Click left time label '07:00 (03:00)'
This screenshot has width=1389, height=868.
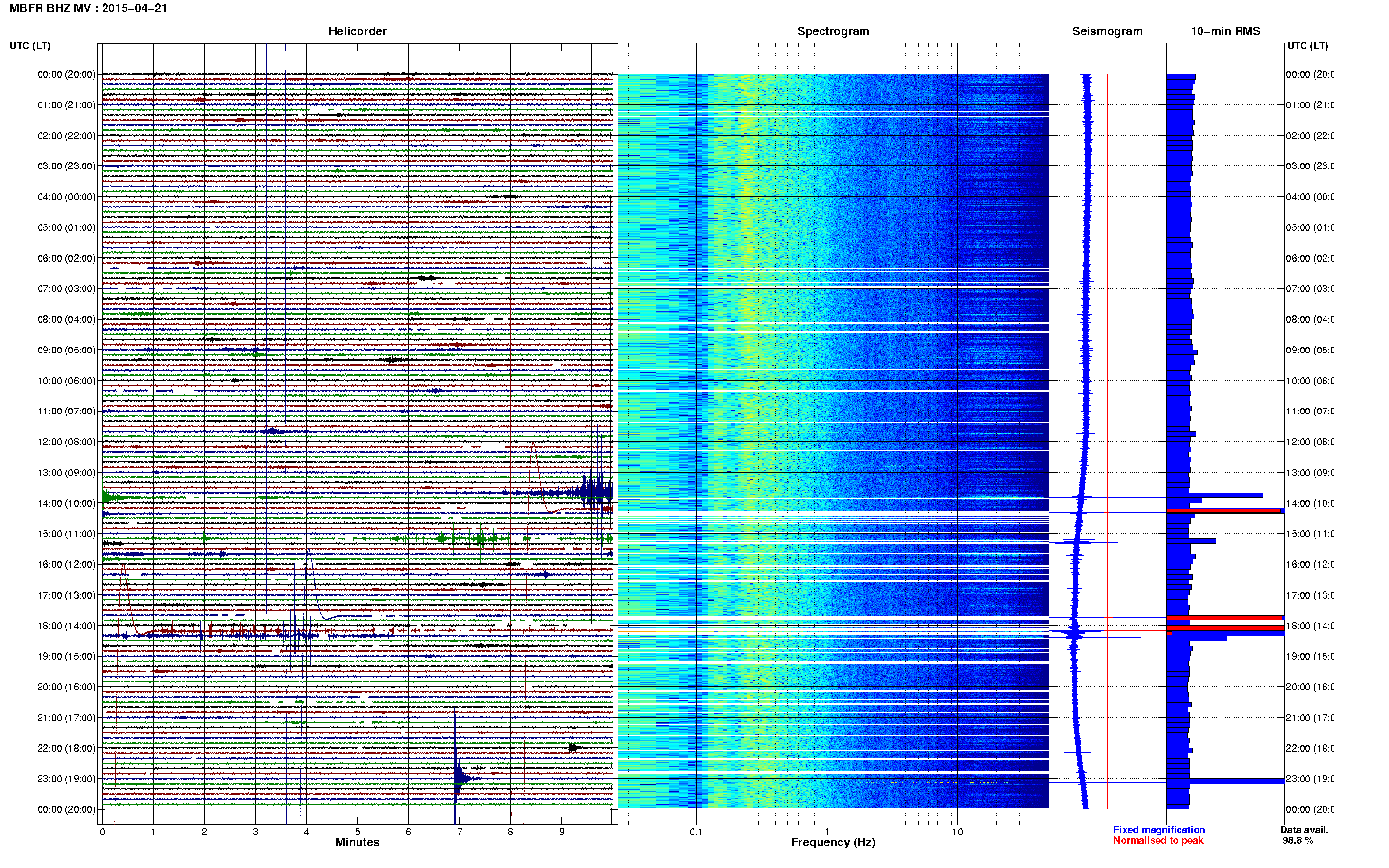tap(66, 288)
